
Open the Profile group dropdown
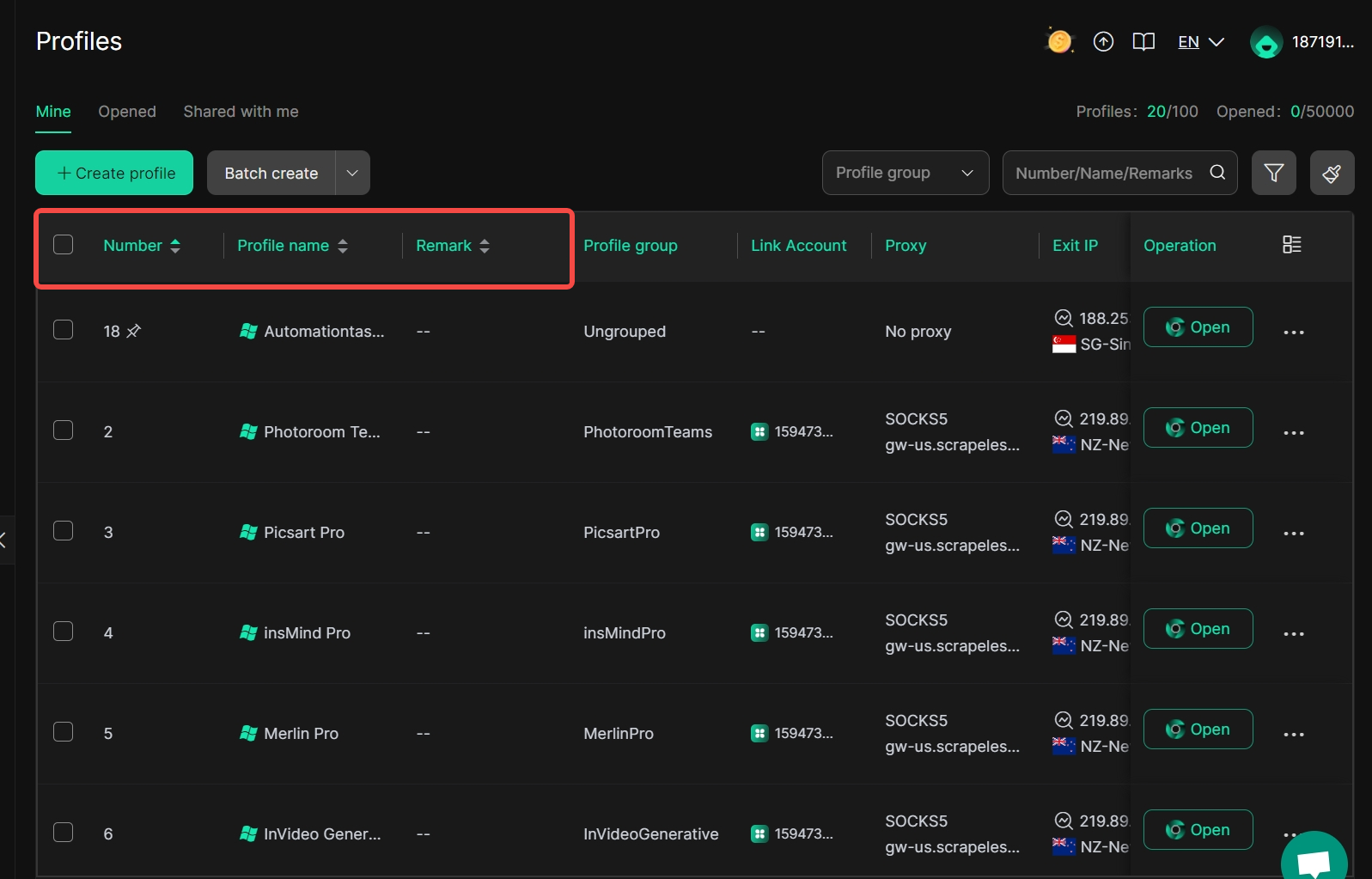(x=906, y=173)
